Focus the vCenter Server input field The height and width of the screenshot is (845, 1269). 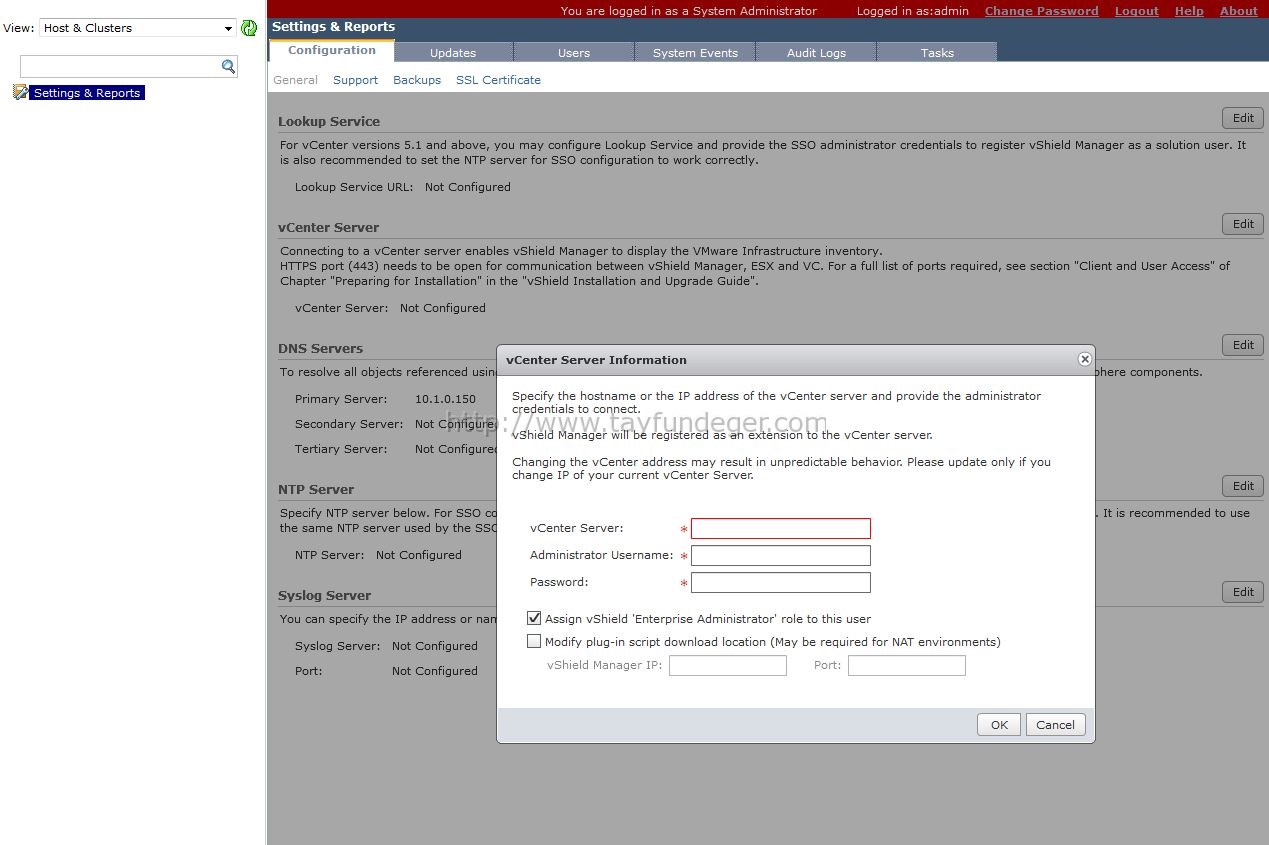coord(781,528)
